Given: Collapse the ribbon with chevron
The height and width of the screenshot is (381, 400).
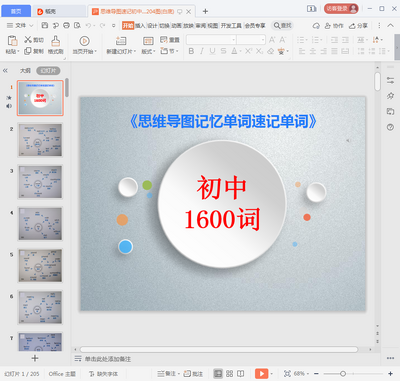Looking at the screenshot, I should click(390, 25).
